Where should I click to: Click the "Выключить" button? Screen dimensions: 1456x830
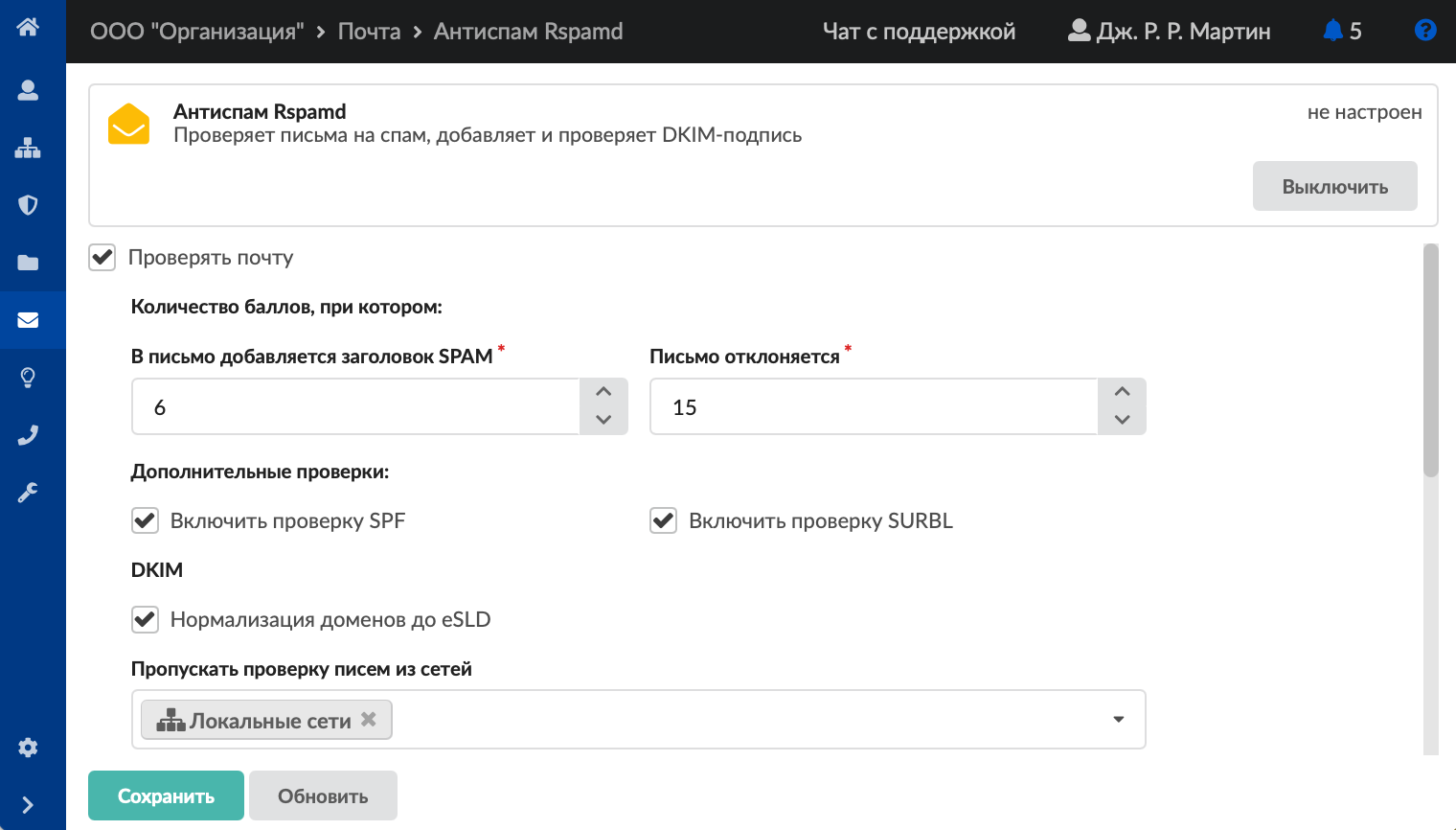tap(1334, 186)
